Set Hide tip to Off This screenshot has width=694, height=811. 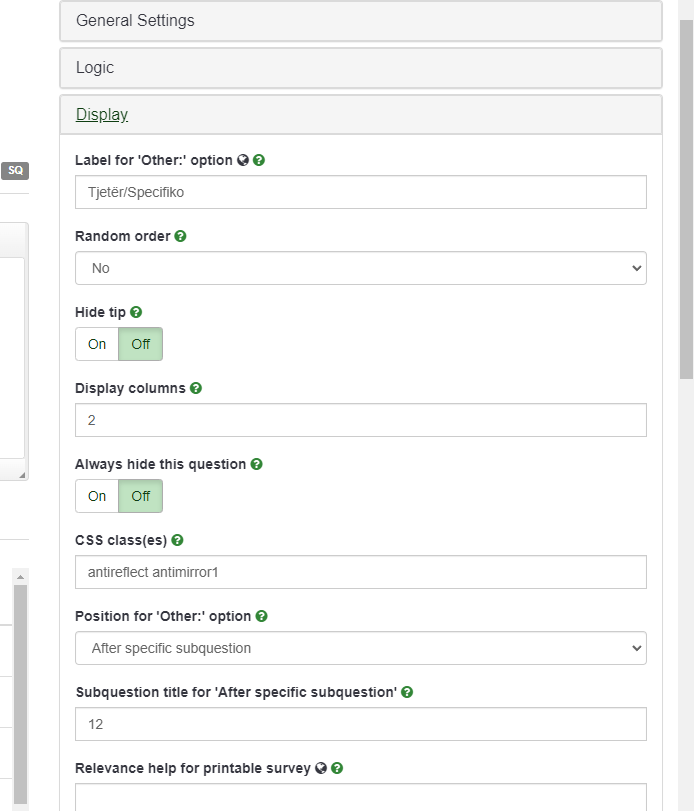pyautogui.click(x=141, y=344)
